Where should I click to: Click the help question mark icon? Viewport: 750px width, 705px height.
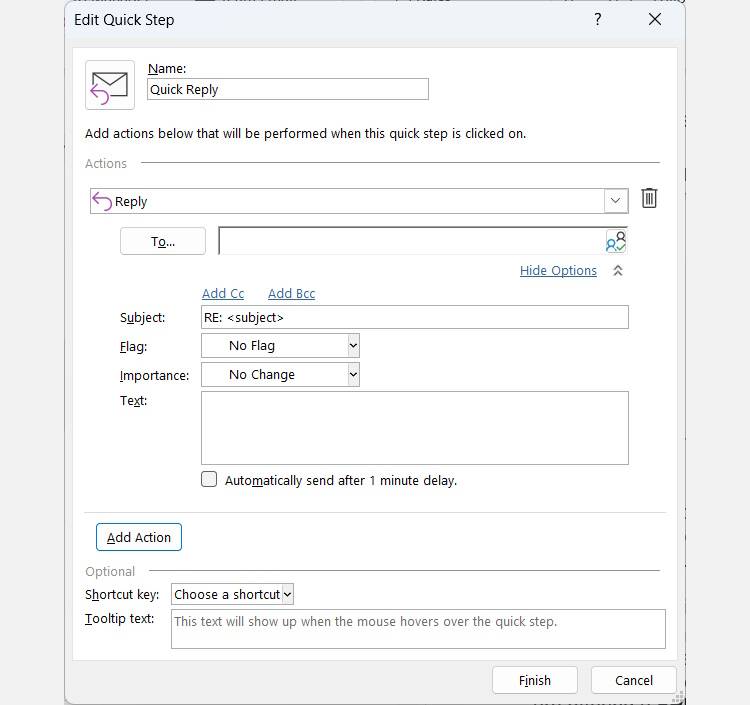point(598,19)
